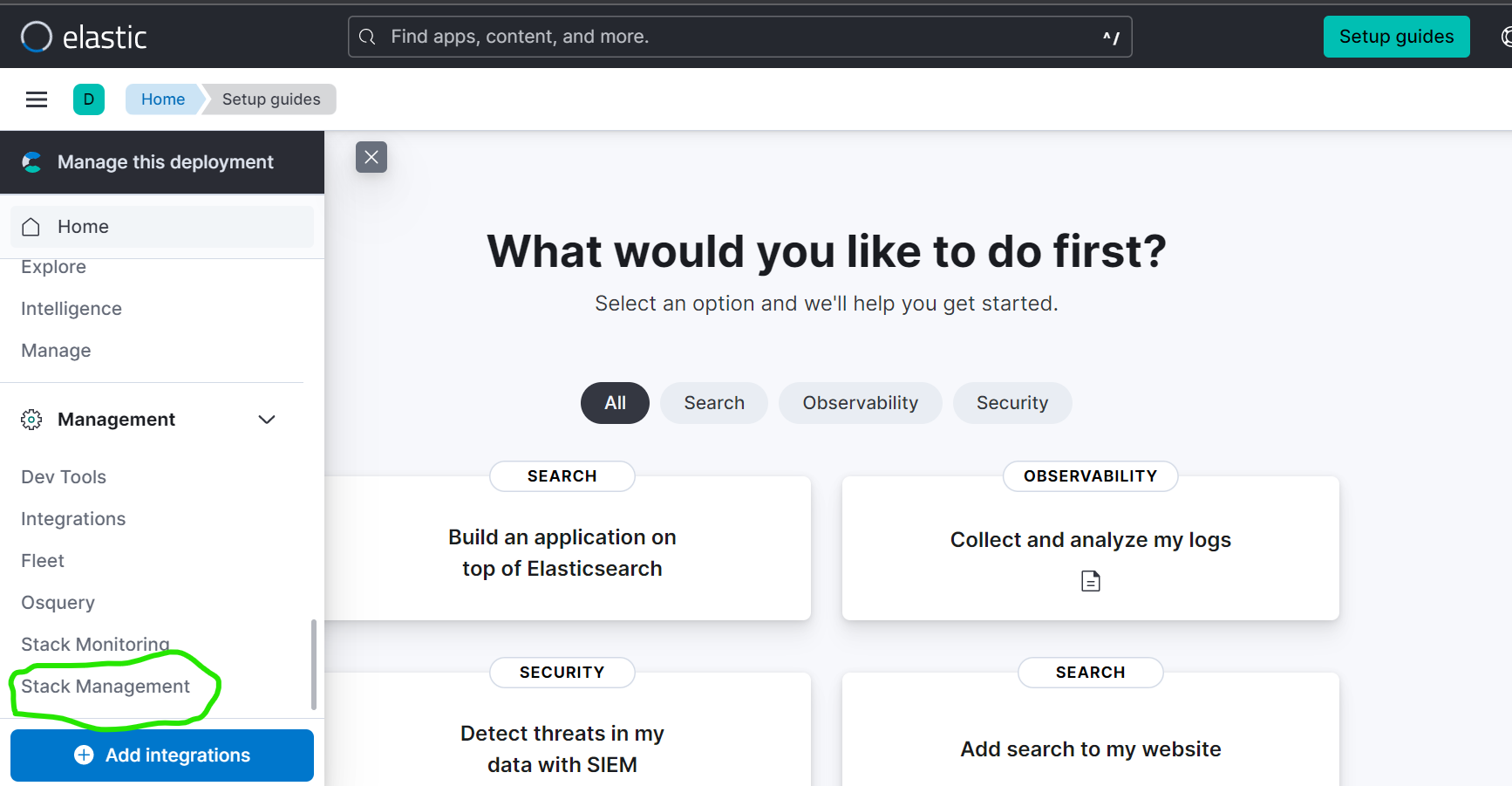Select the All filter pill
This screenshot has width=1512, height=786.
pyautogui.click(x=615, y=403)
